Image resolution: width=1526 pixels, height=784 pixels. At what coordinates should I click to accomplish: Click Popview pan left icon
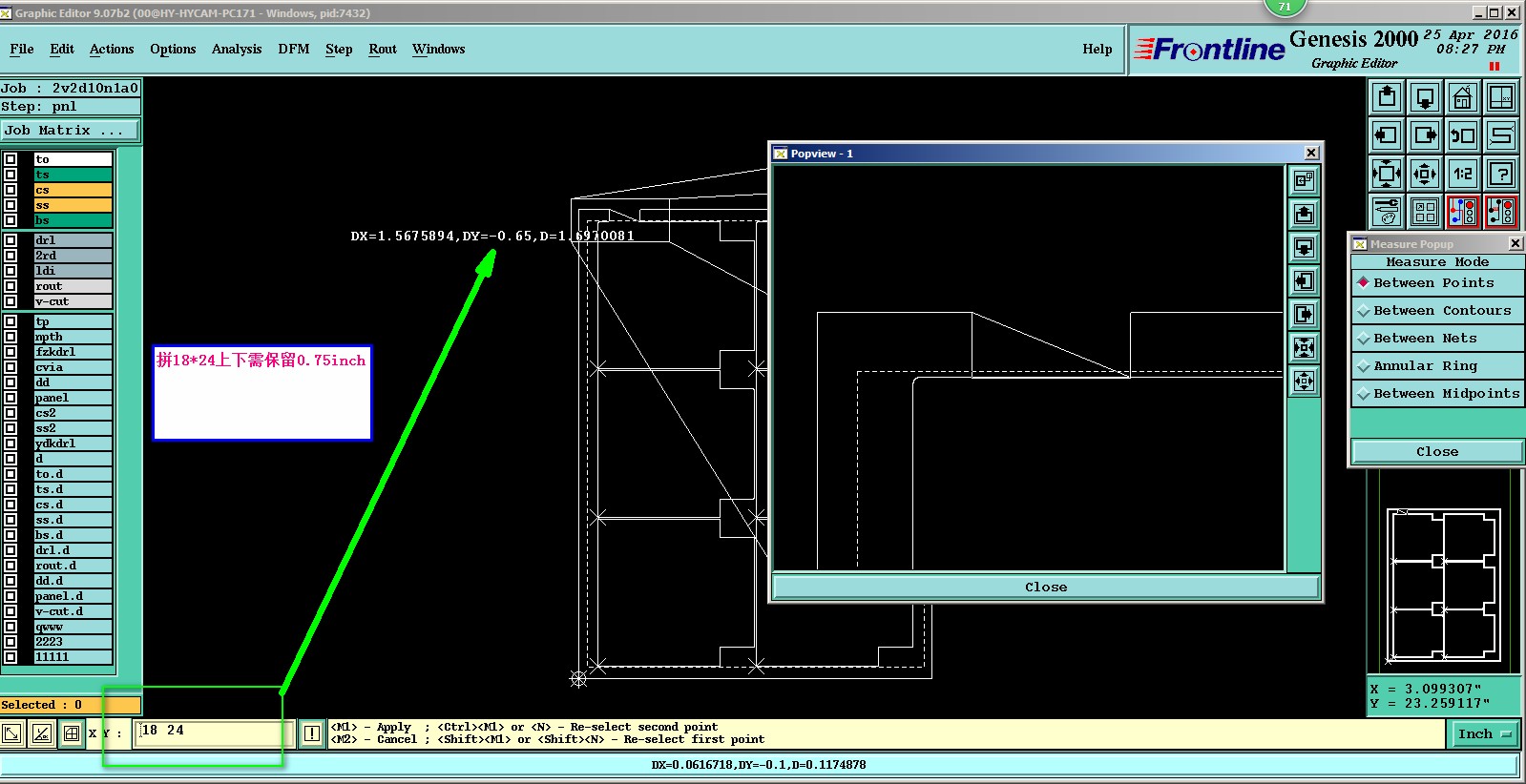pyautogui.click(x=1304, y=280)
